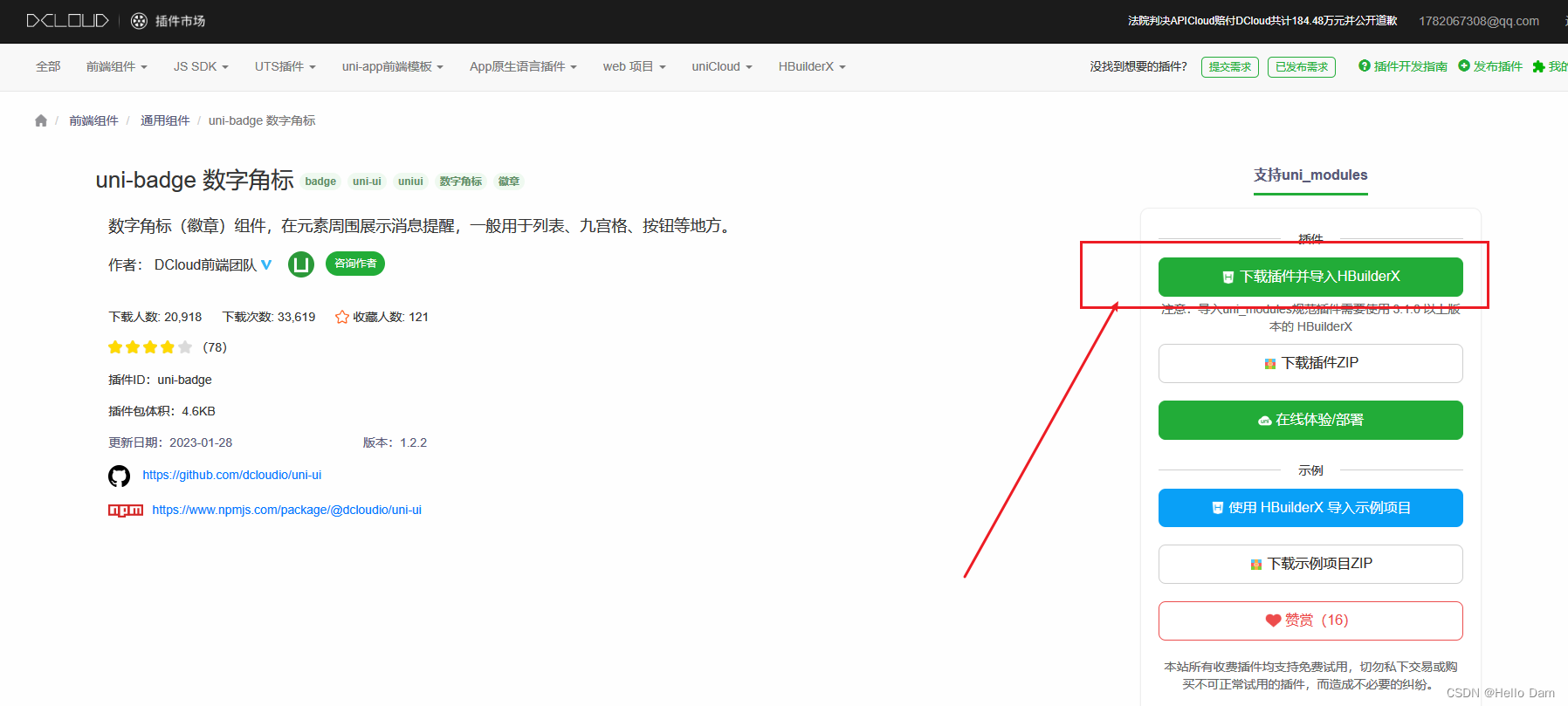Image resolution: width=1568 pixels, height=706 pixels.
Task: Open the APICloud court ruling announcement
Action: pyautogui.click(x=1262, y=21)
